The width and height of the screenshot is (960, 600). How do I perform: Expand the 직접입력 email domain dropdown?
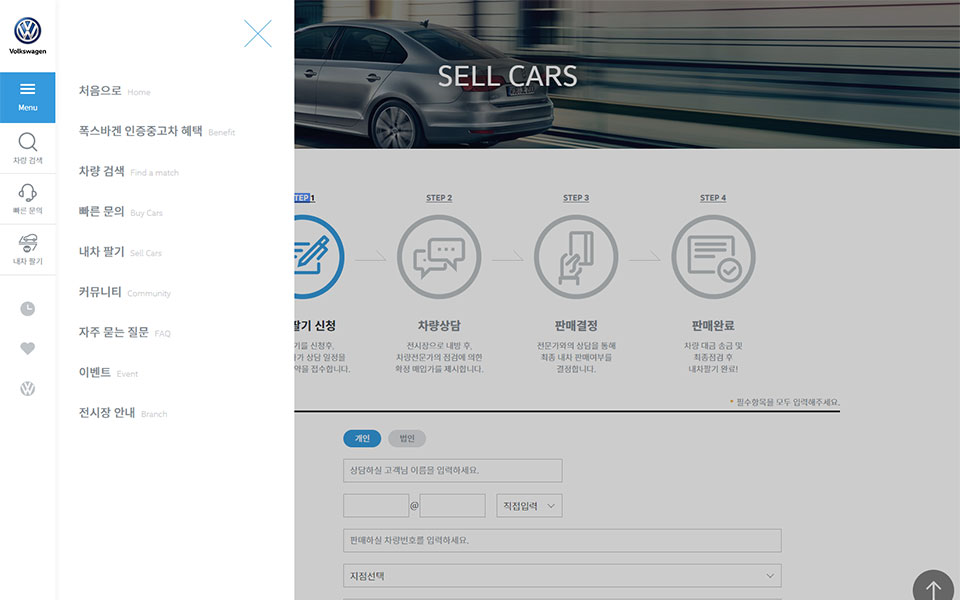(x=529, y=506)
